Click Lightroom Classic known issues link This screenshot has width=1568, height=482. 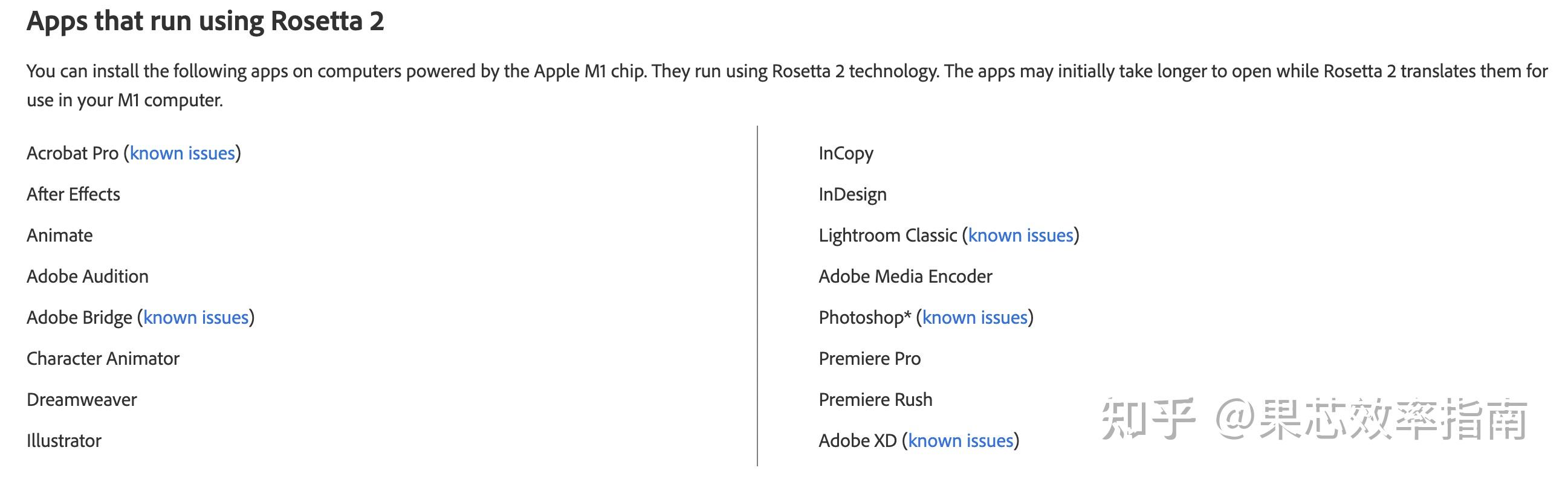coord(1020,235)
